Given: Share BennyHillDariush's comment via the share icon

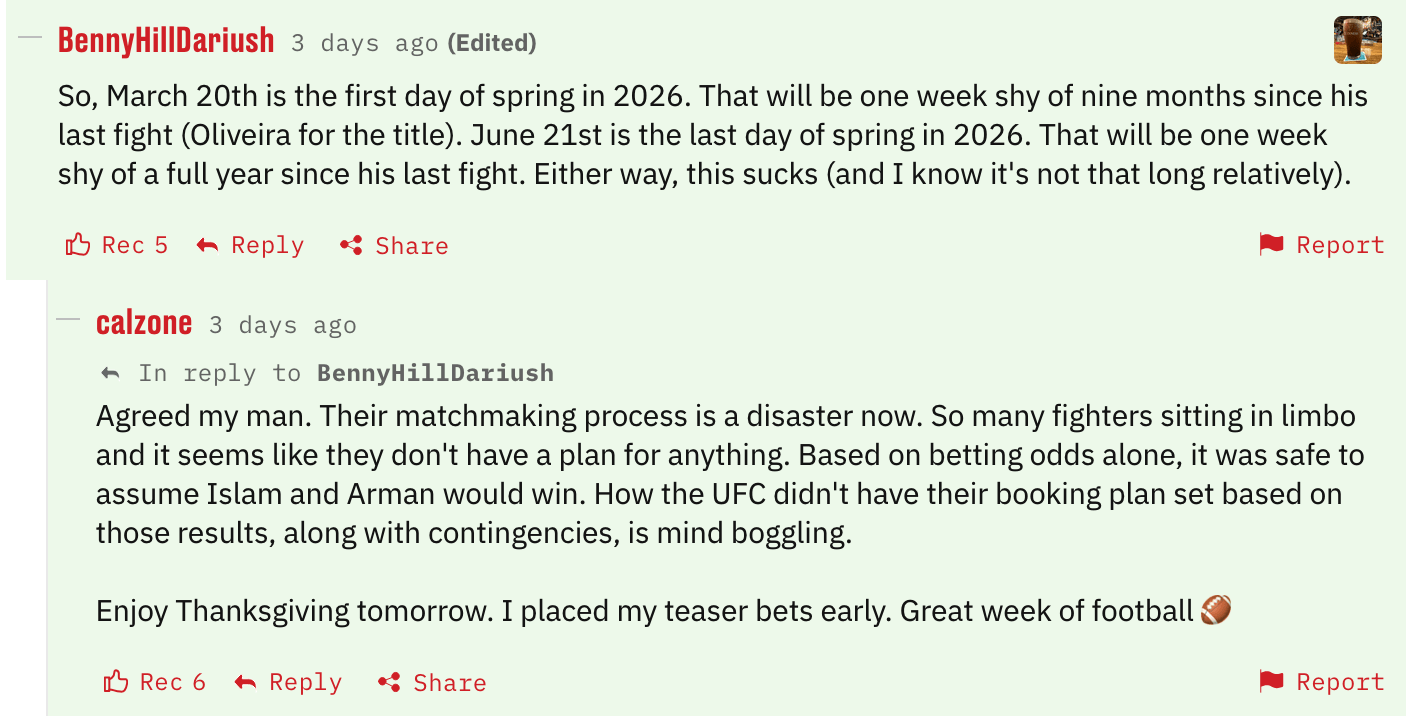Looking at the screenshot, I should click(x=351, y=245).
